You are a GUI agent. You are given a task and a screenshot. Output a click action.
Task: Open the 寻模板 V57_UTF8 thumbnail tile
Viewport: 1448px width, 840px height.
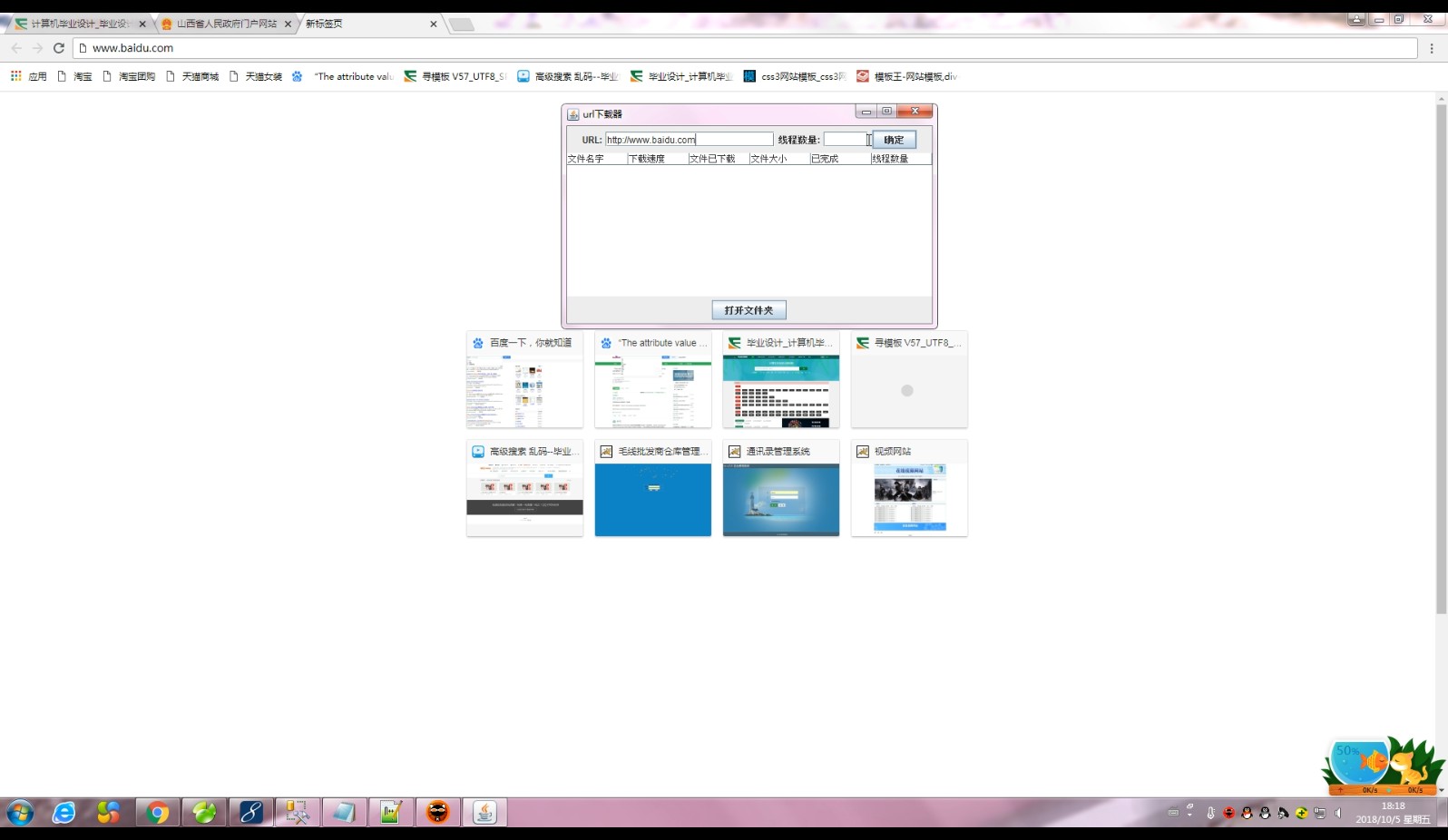[x=909, y=379]
